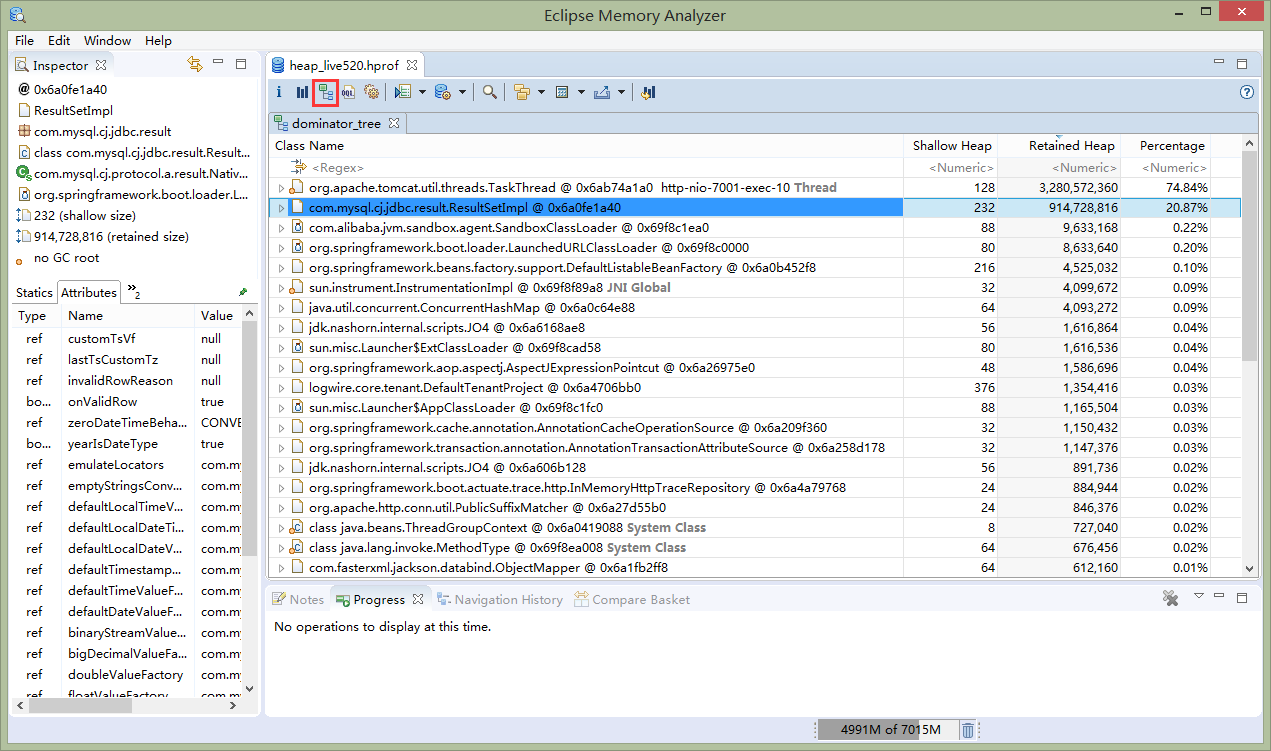Open the Edit menu

59,41
